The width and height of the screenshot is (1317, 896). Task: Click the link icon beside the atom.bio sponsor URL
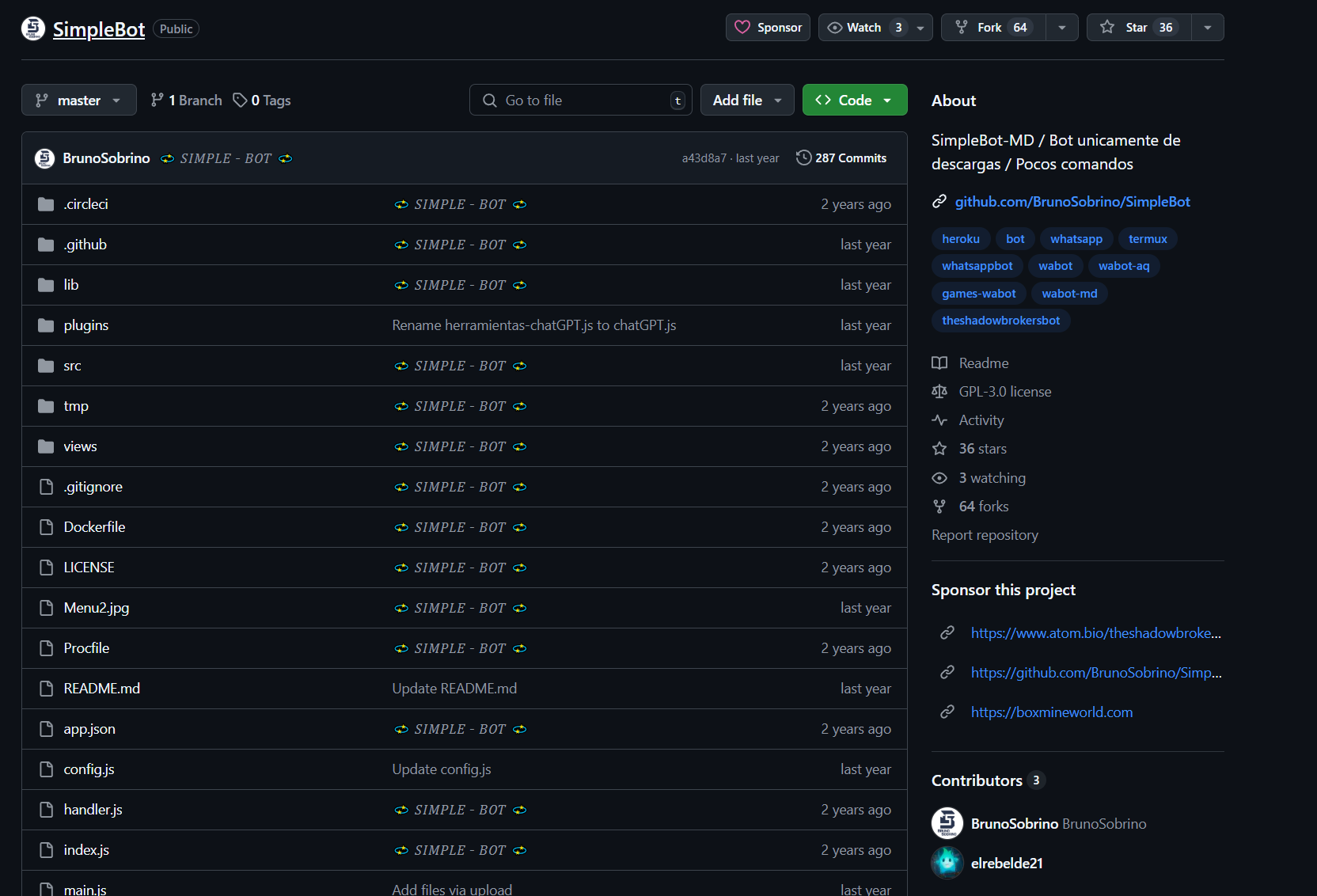(947, 633)
